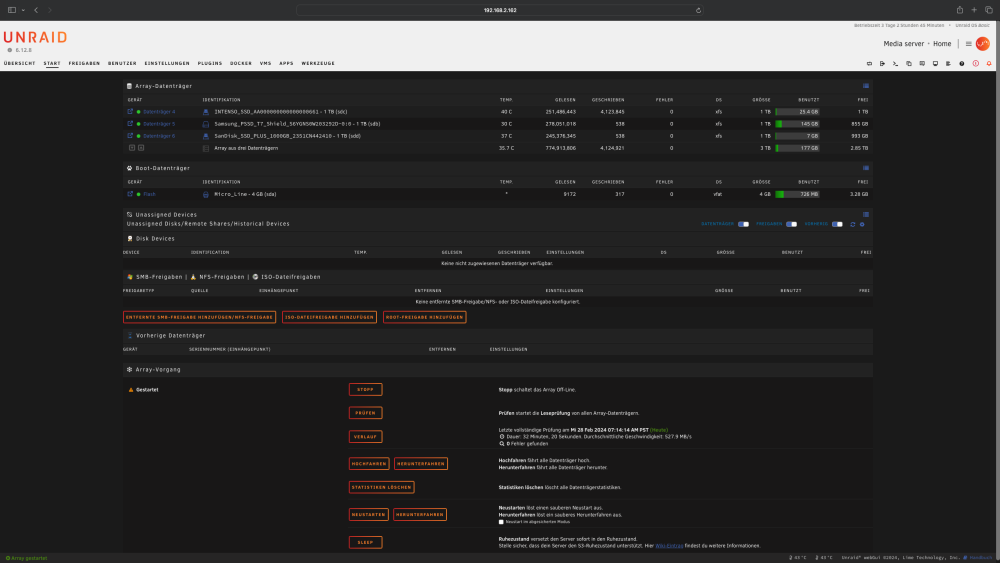Image resolution: width=1000 pixels, height=563 pixels.
Task: Click the USB icon next to Micro_Line
Action: [205, 194]
